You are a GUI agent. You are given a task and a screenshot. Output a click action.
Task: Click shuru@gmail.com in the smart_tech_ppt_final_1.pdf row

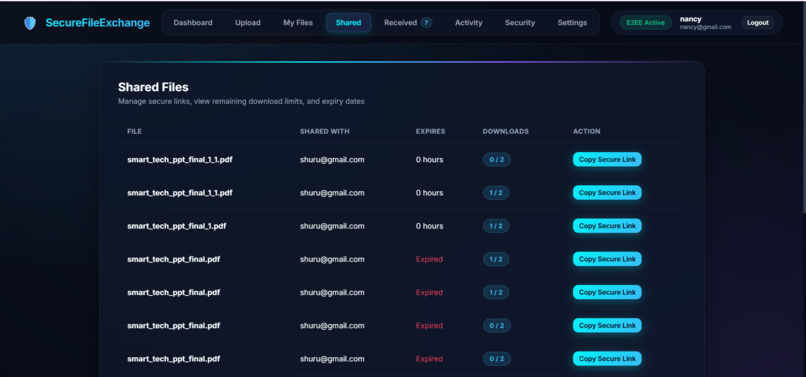coord(332,226)
